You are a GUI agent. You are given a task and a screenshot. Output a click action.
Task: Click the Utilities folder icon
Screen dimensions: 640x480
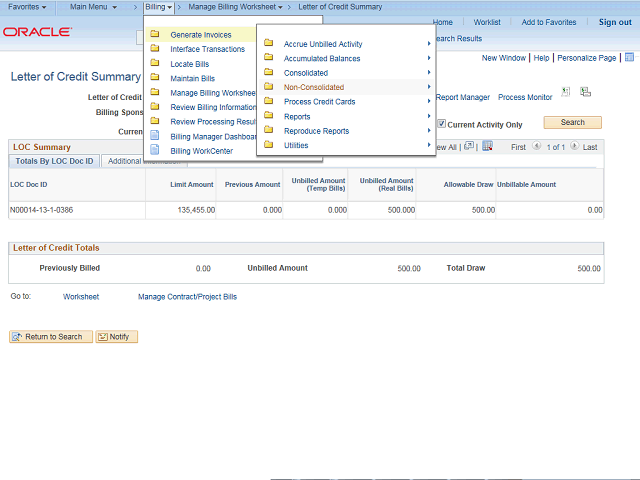point(268,145)
